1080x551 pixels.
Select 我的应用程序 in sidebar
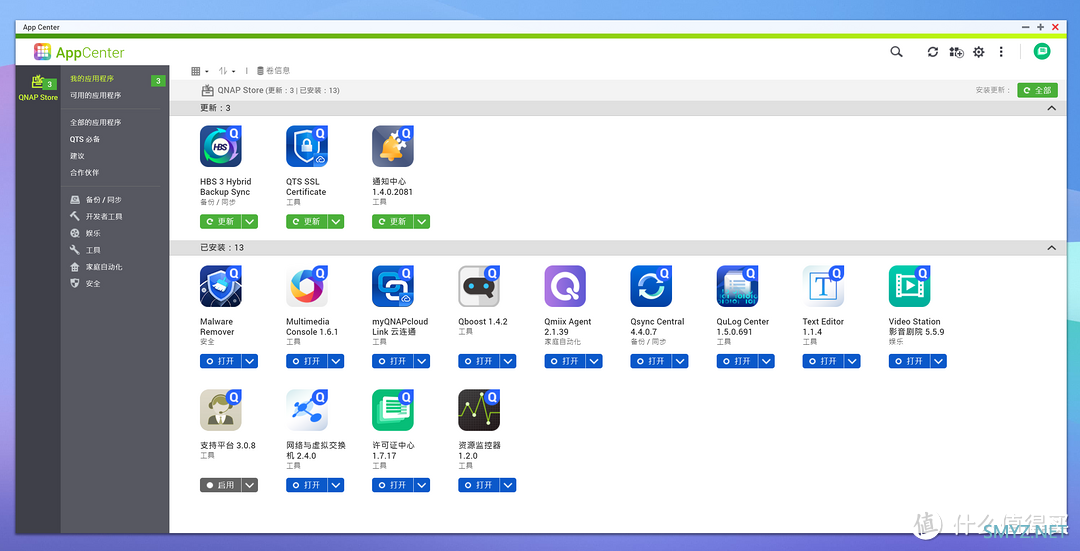pos(92,79)
